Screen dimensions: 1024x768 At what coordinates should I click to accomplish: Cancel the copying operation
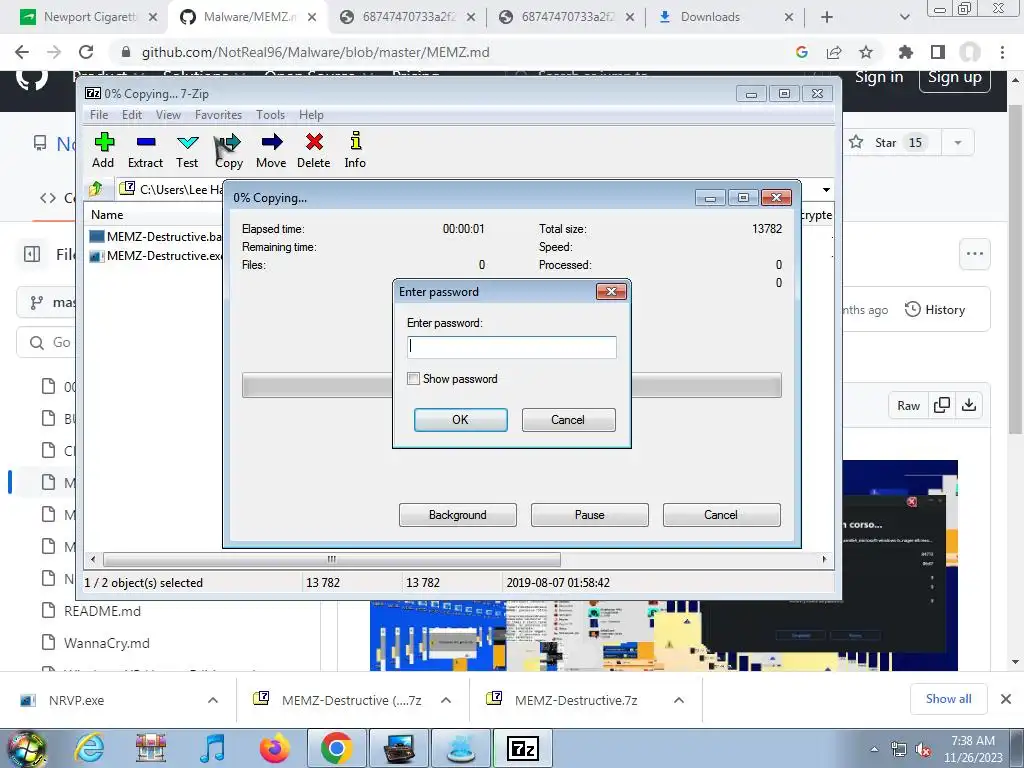click(x=721, y=515)
